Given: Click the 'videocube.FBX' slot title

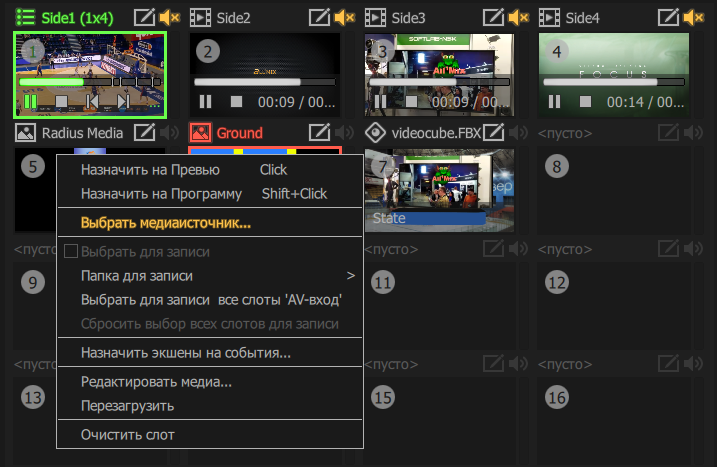Looking at the screenshot, I should click(436, 133).
